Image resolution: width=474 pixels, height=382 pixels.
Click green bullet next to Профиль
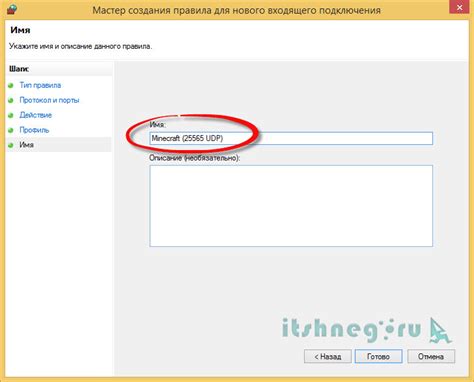point(11,130)
